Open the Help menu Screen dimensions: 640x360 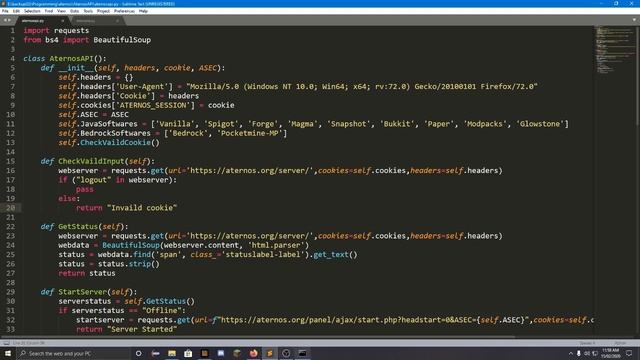coord(143,11)
